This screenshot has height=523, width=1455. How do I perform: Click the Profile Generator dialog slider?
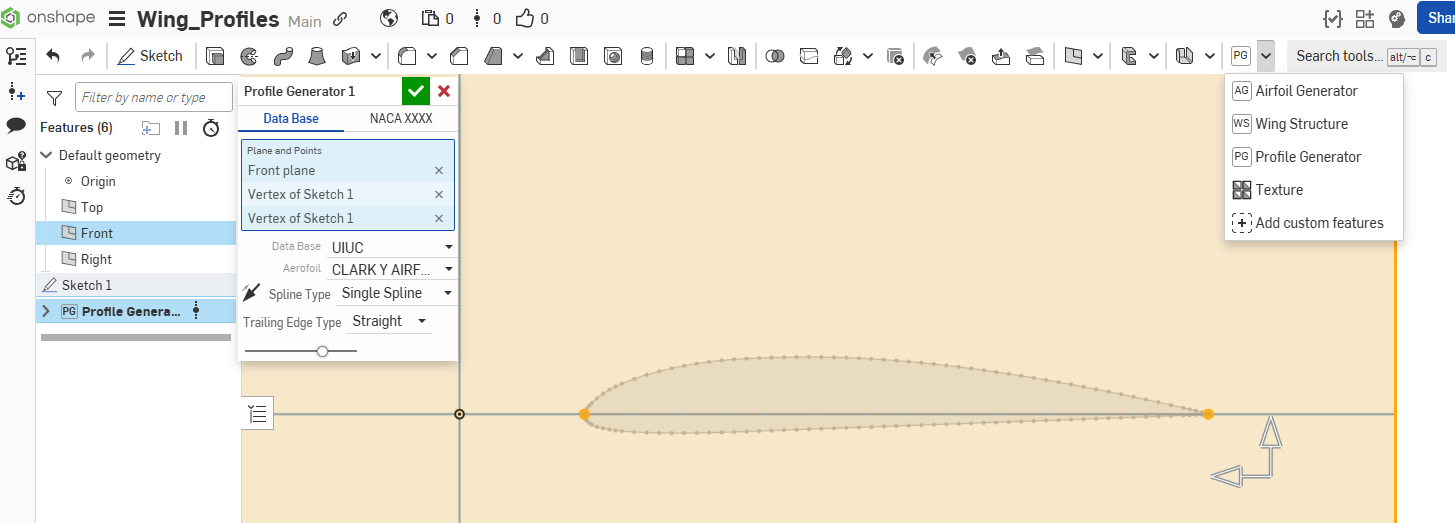(x=301, y=351)
